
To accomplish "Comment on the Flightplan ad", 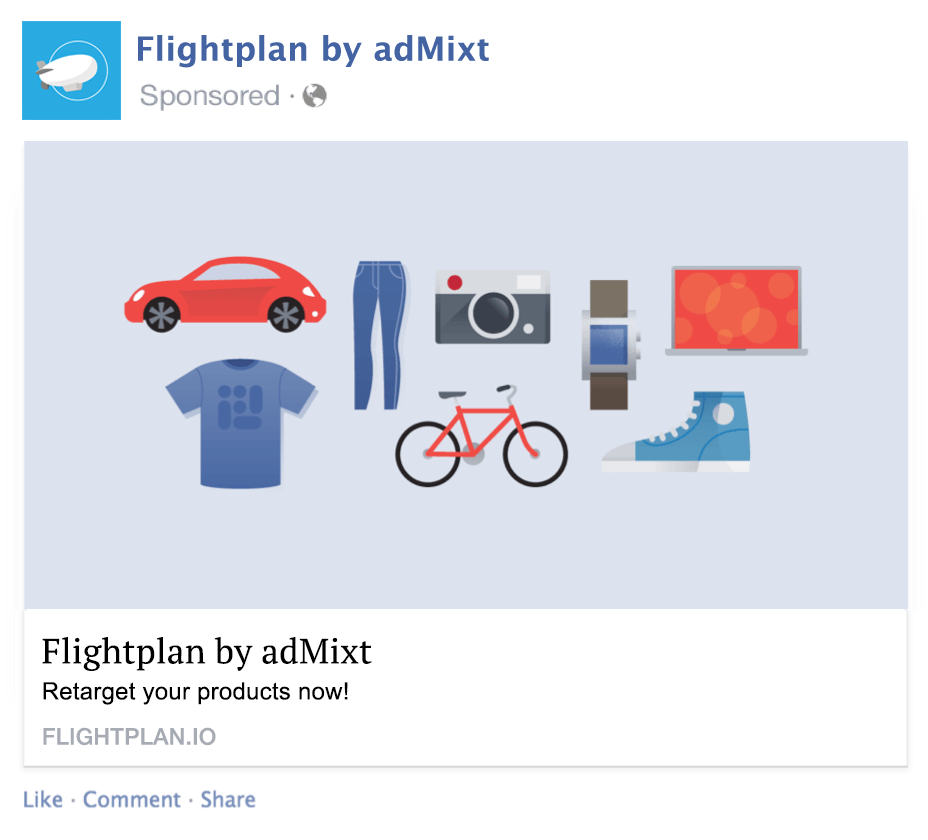I will (x=131, y=799).
